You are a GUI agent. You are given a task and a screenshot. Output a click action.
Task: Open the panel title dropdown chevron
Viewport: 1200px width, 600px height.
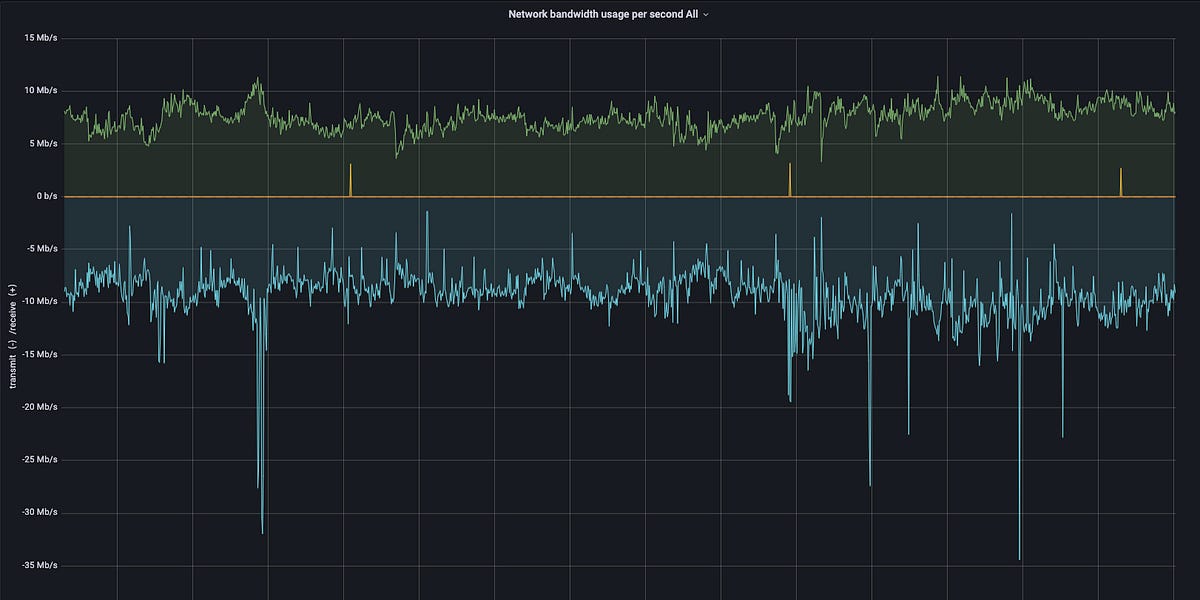coord(707,14)
